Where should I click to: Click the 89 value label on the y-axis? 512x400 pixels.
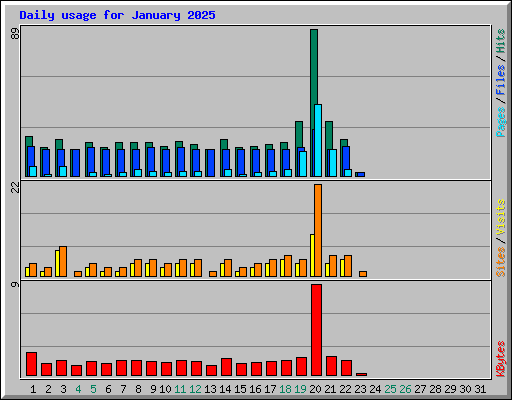(15, 33)
